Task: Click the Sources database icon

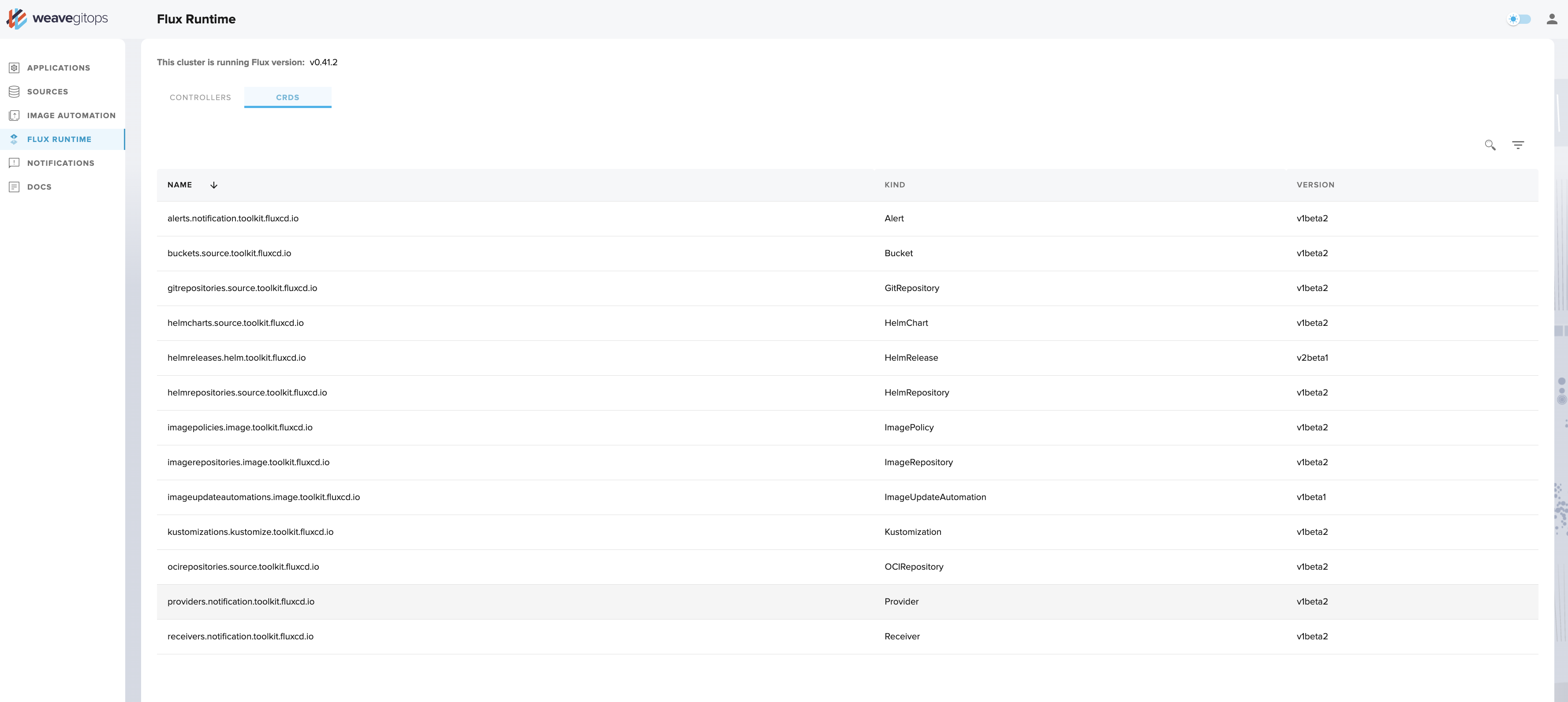Action: 14,91
